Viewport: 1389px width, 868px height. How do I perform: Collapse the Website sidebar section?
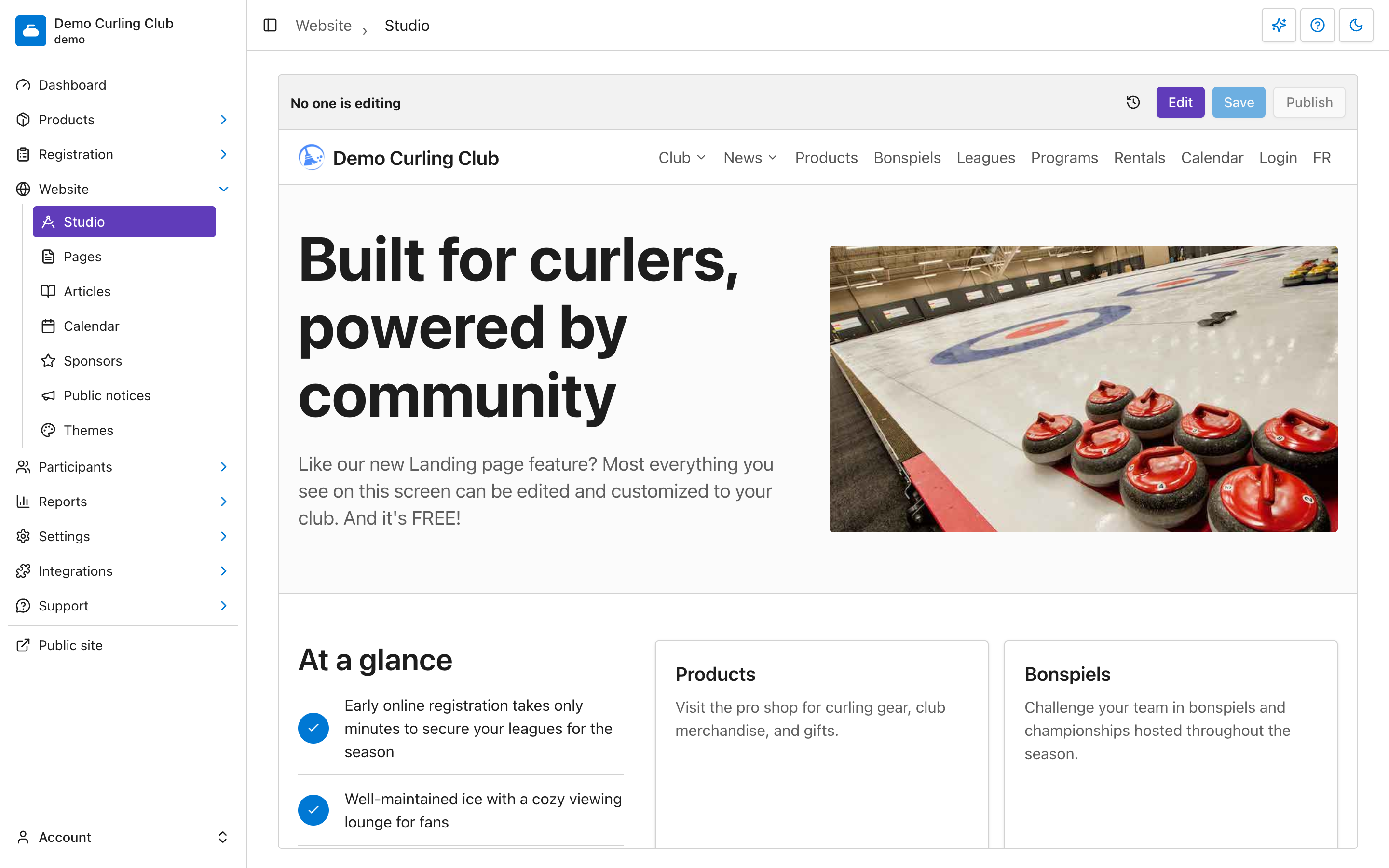click(123, 189)
